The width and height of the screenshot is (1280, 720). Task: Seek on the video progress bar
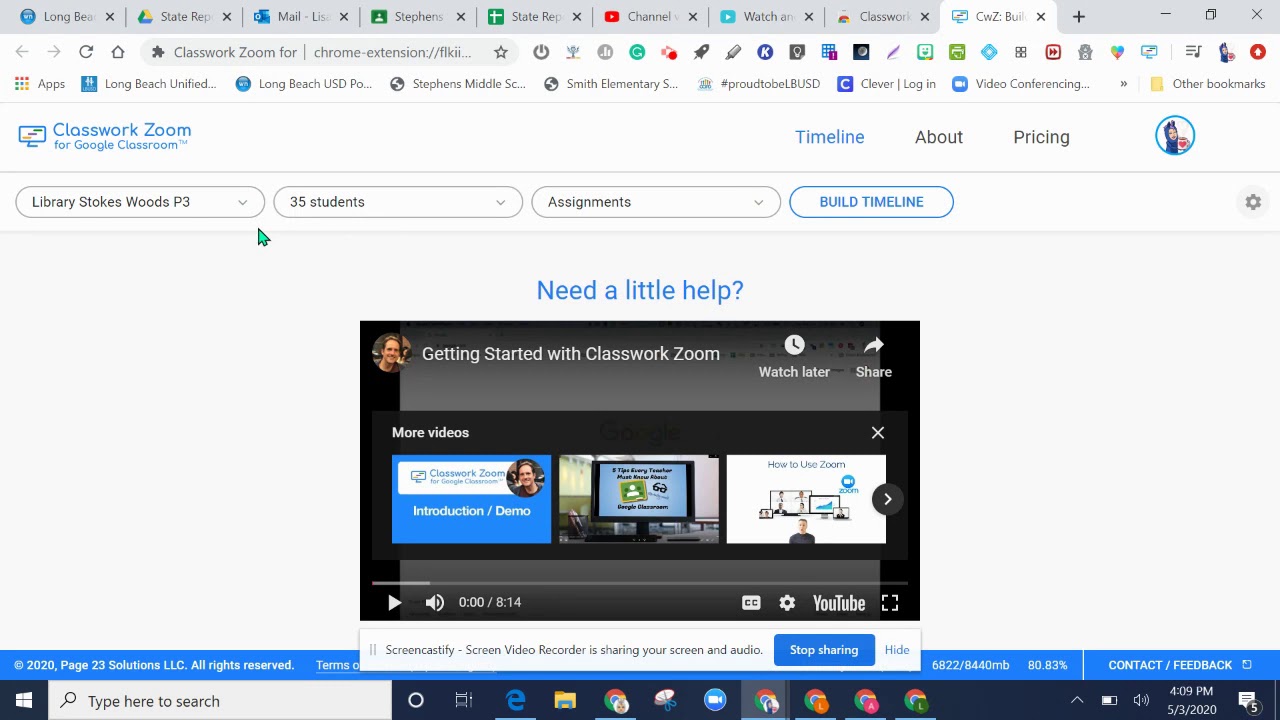[x=640, y=583]
